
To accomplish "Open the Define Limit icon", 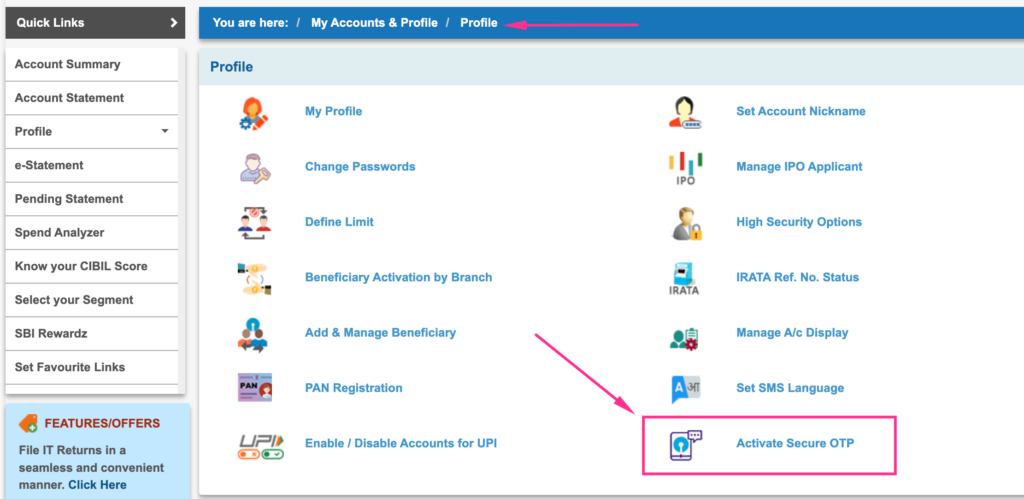I will tap(253, 222).
